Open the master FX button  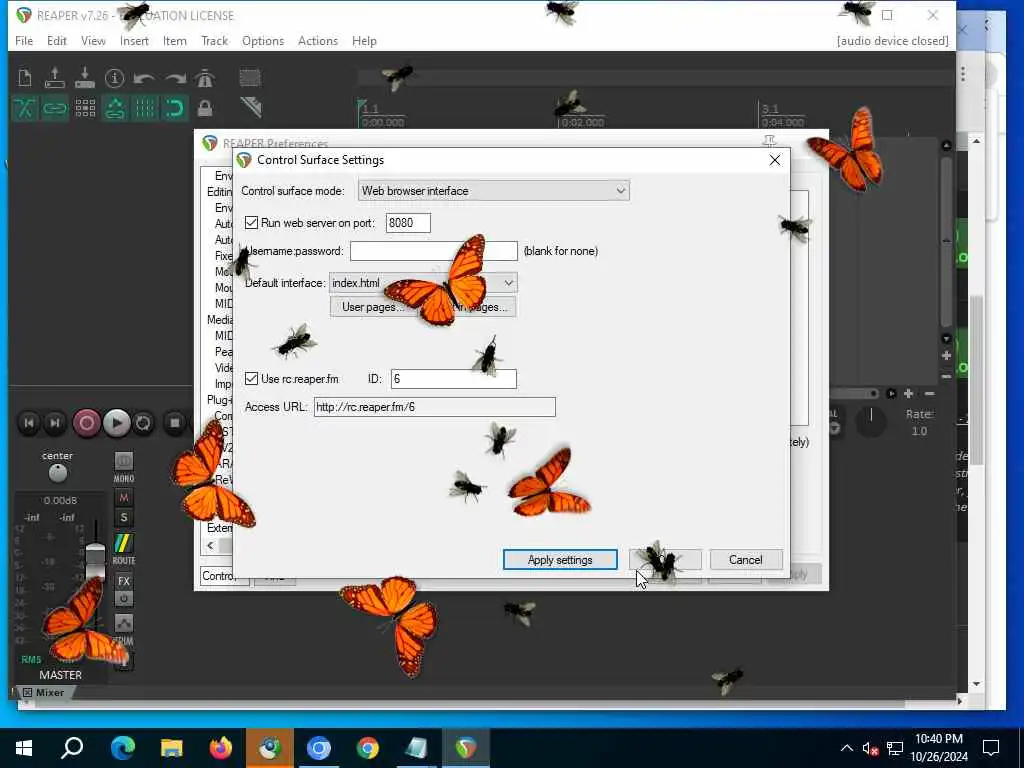point(123,581)
